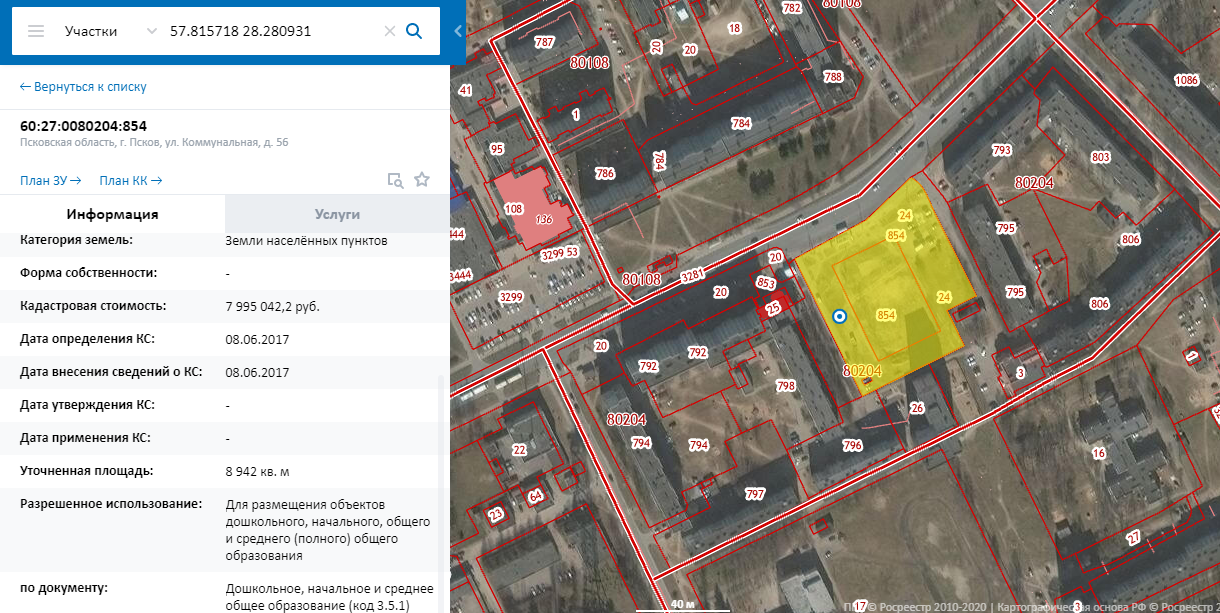Clear the coordinates search field
The image size is (1220, 613).
point(390,31)
